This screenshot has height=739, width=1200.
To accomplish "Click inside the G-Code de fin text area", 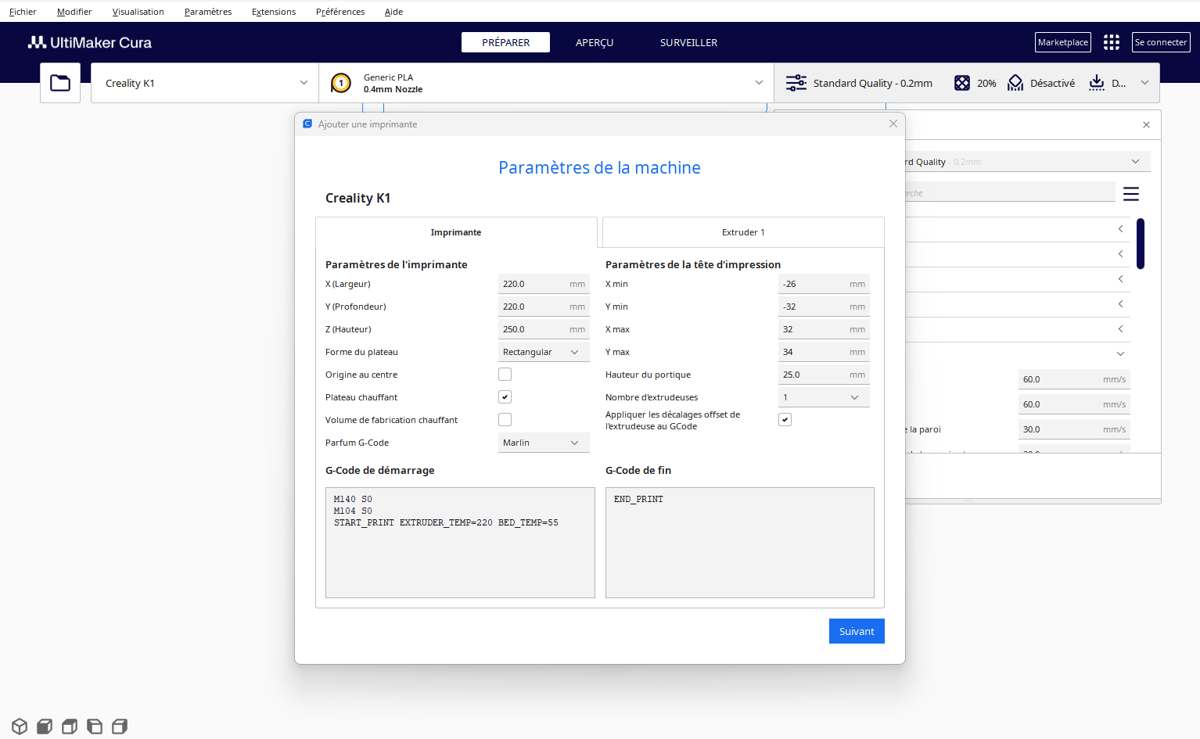I will tap(740, 543).
